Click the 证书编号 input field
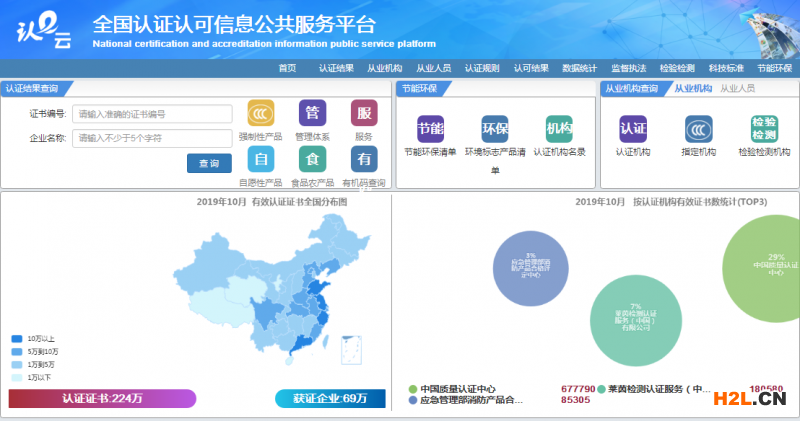 pyautogui.click(x=152, y=114)
